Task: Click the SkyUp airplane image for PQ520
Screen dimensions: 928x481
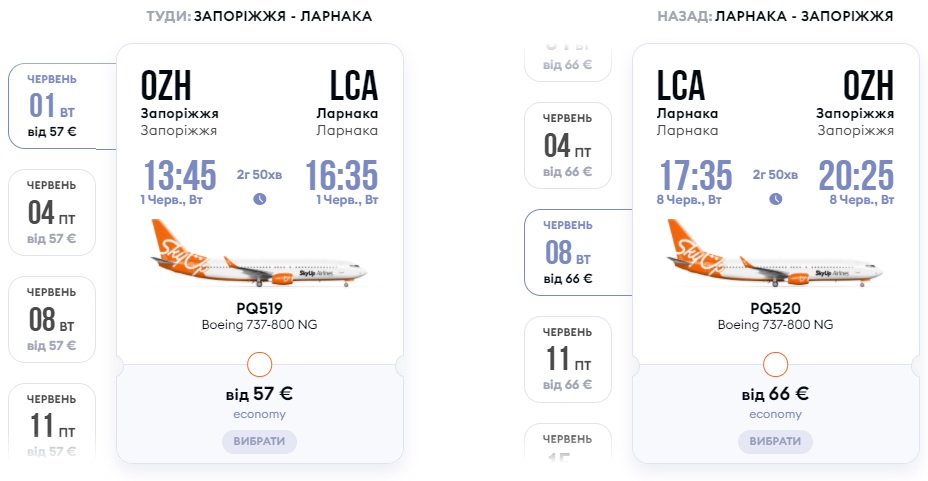Action: tap(775, 255)
